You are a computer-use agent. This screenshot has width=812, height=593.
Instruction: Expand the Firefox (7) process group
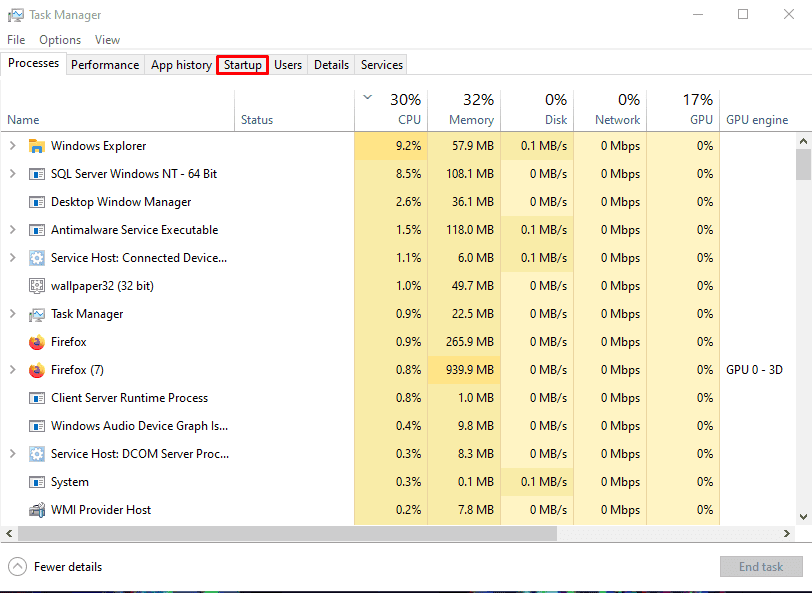tap(12, 370)
